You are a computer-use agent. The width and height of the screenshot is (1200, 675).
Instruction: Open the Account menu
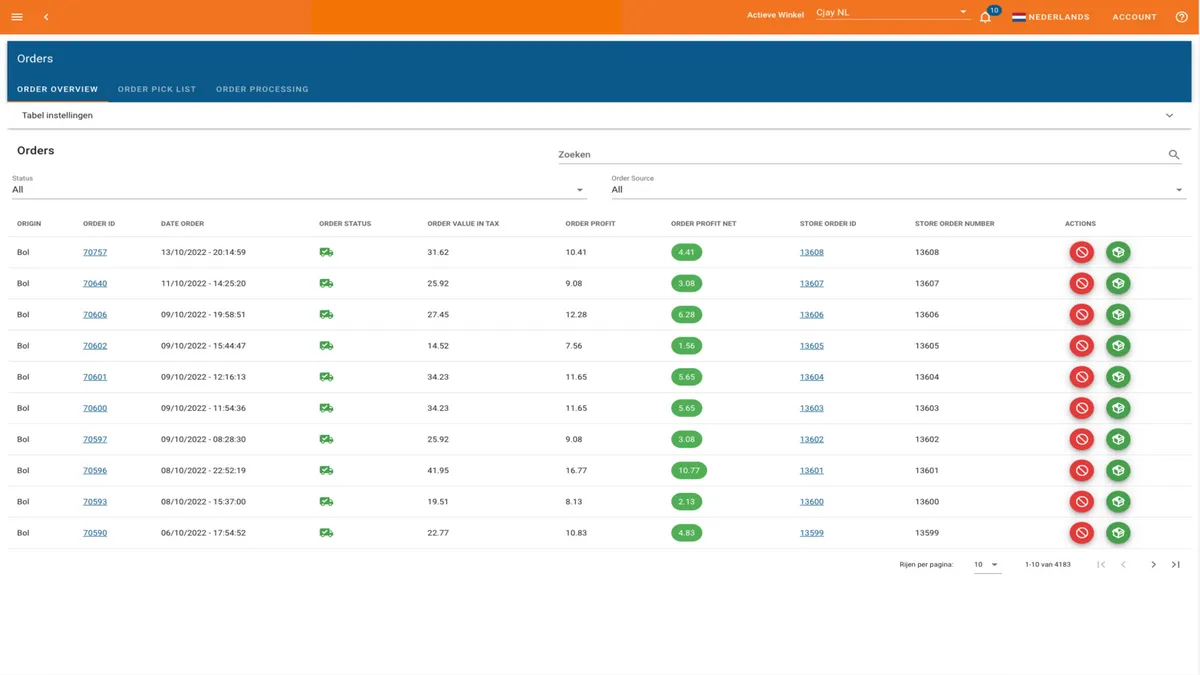point(1134,17)
